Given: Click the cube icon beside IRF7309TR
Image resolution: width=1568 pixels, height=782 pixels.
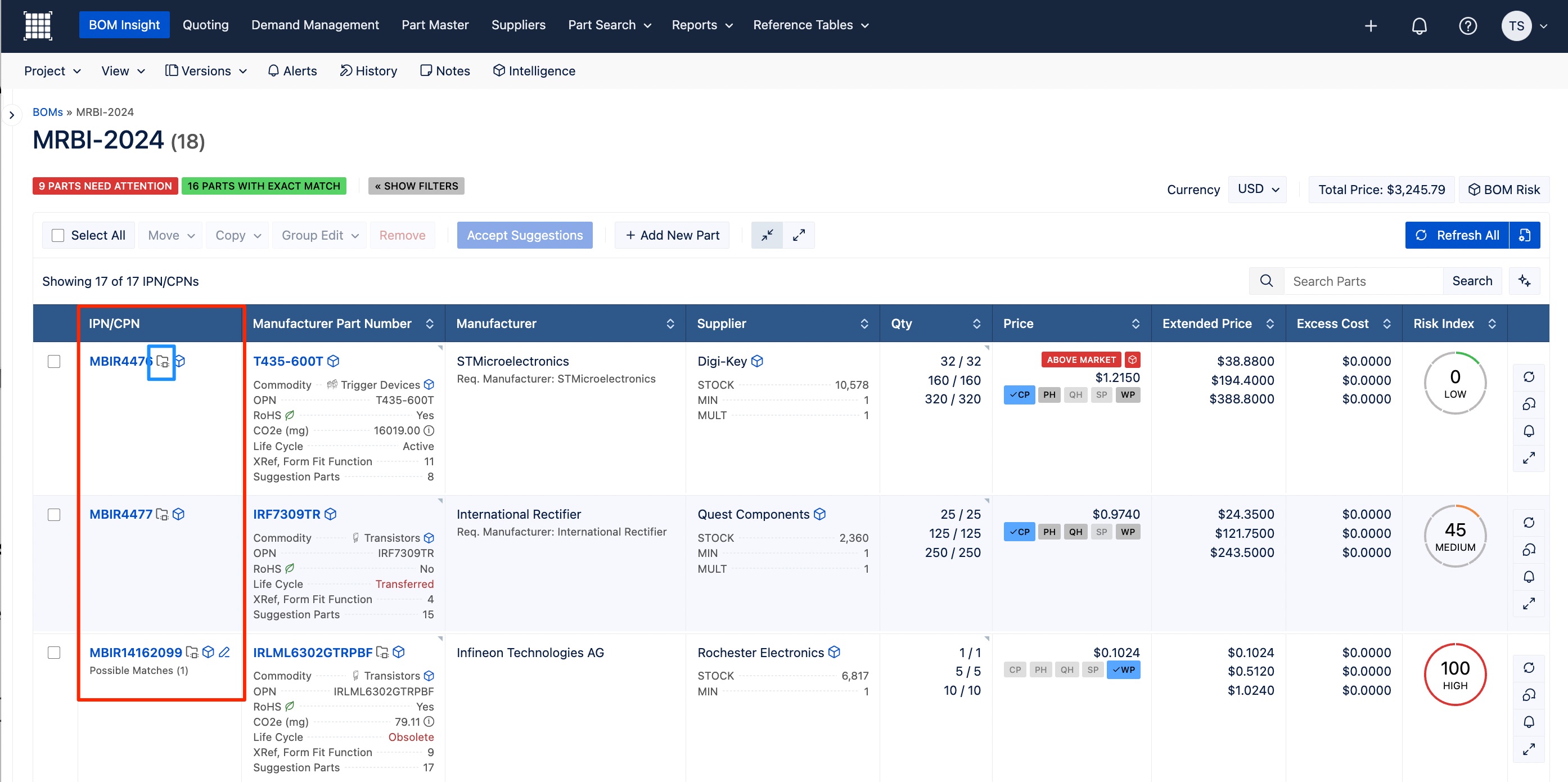Looking at the screenshot, I should [x=331, y=514].
